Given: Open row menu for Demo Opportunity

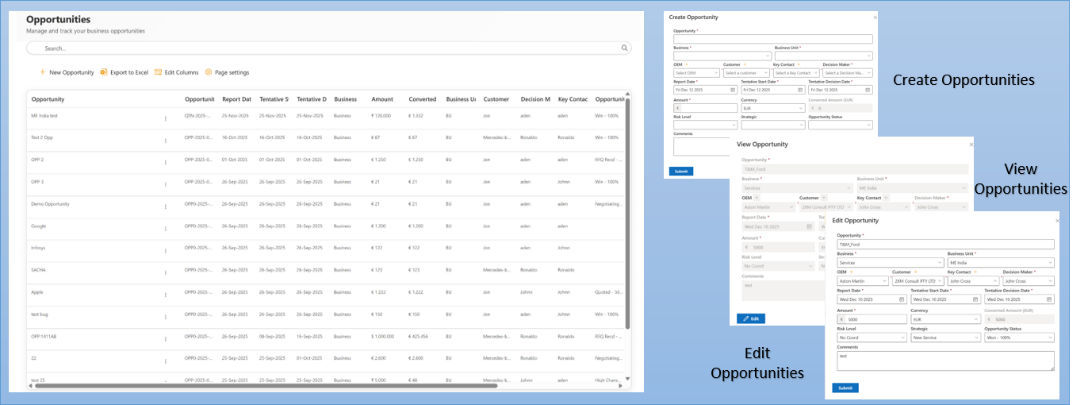Looking at the screenshot, I should click(166, 204).
